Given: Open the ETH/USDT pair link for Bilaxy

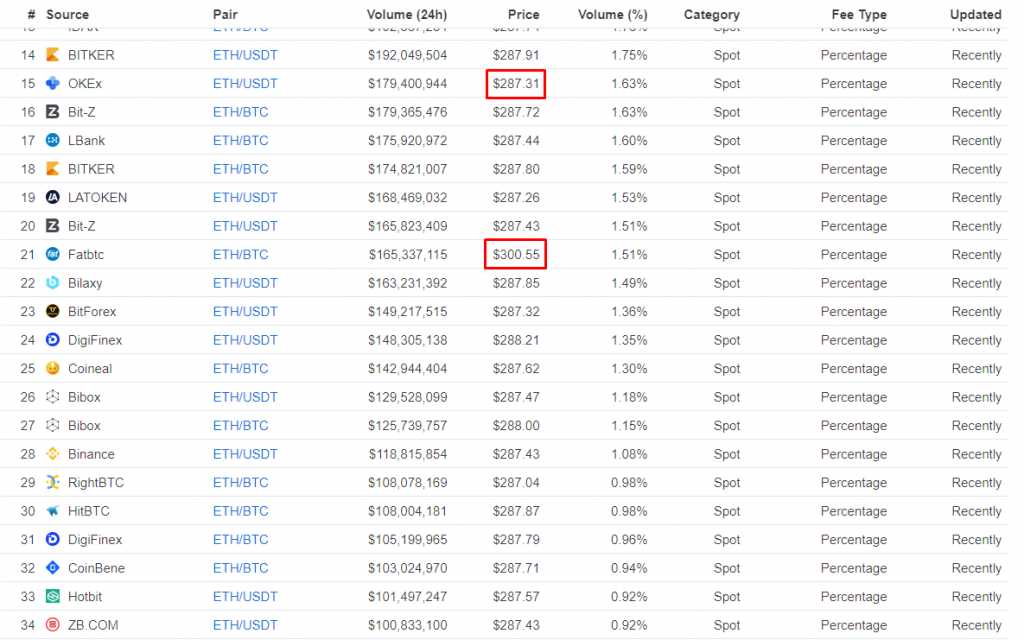Looking at the screenshot, I should 246,283.
